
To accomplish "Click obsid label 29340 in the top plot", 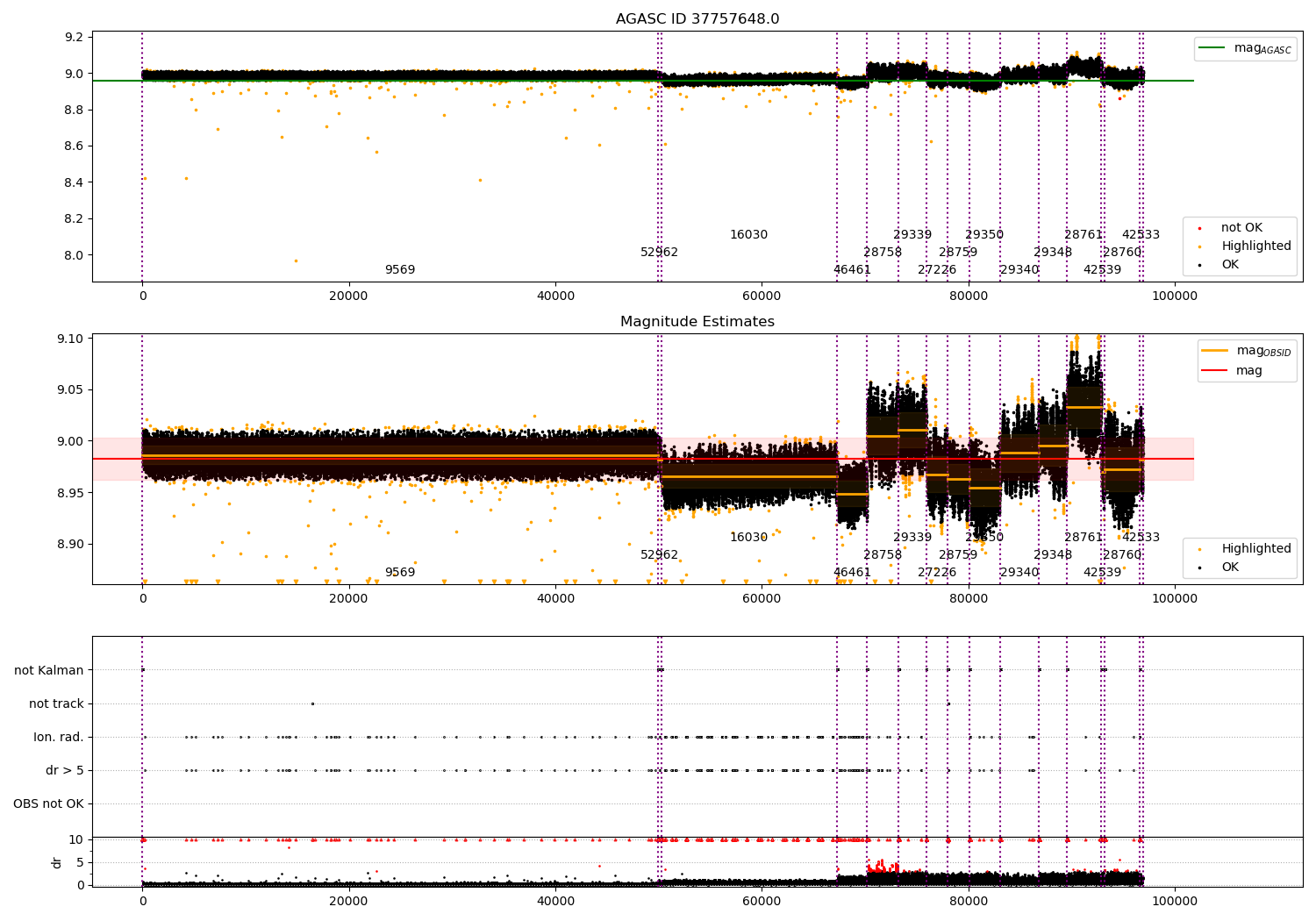I will tap(1019, 270).
